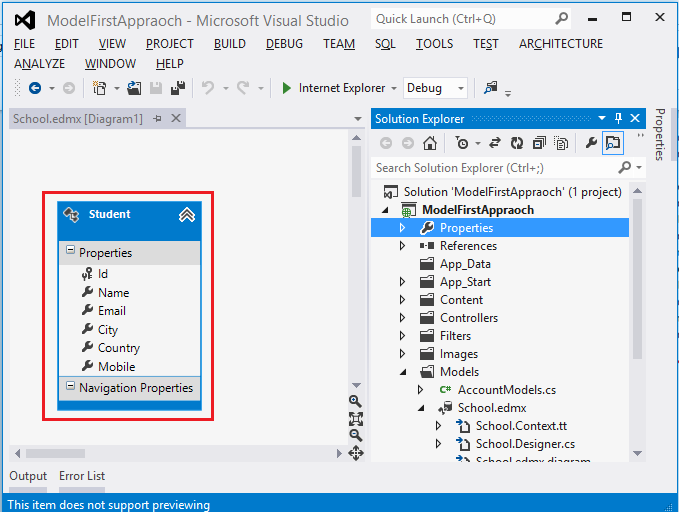
Task: Select School.Designer.cs file
Action: click(525, 444)
